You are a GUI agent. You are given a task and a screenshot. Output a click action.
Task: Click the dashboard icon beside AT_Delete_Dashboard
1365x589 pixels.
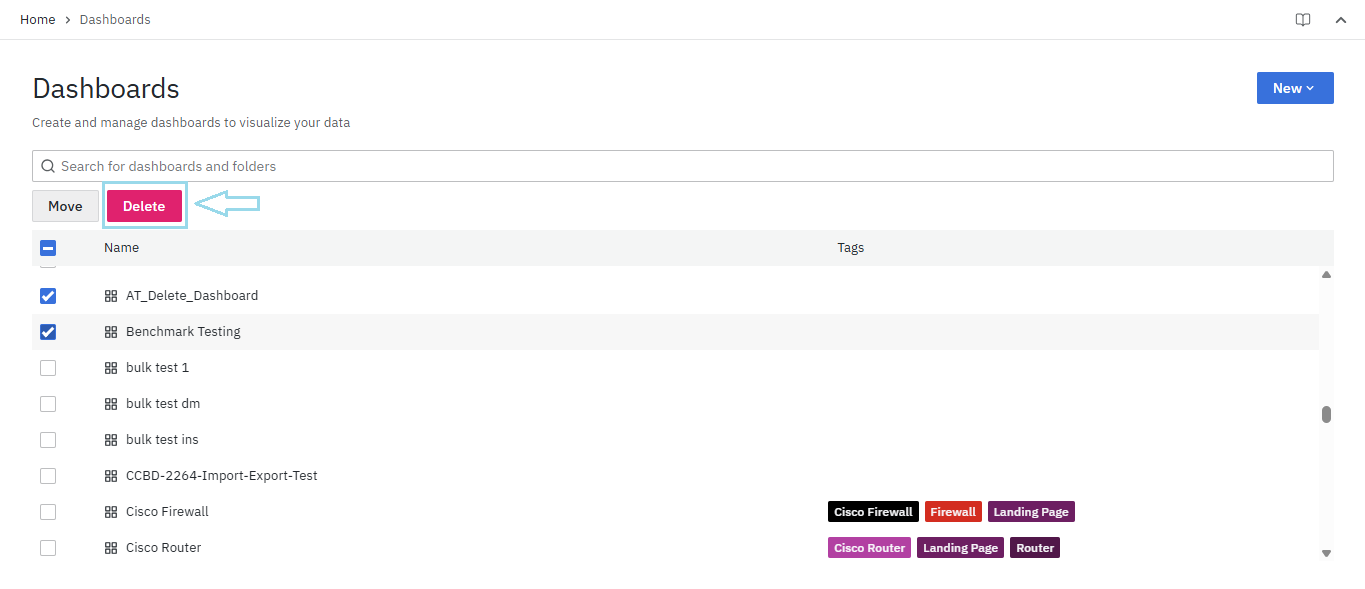[111, 296]
